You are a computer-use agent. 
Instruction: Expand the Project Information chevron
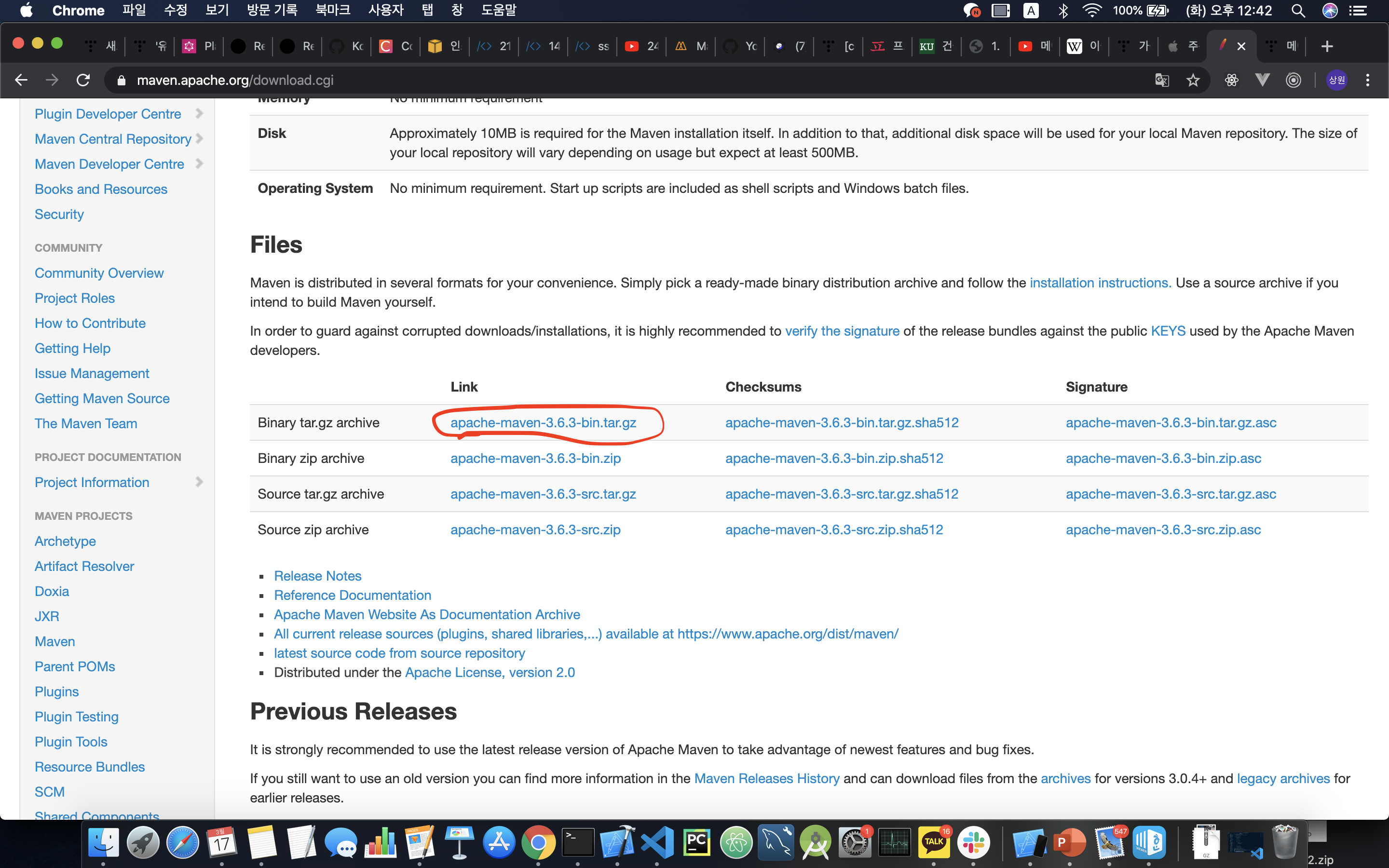[199, 482]
